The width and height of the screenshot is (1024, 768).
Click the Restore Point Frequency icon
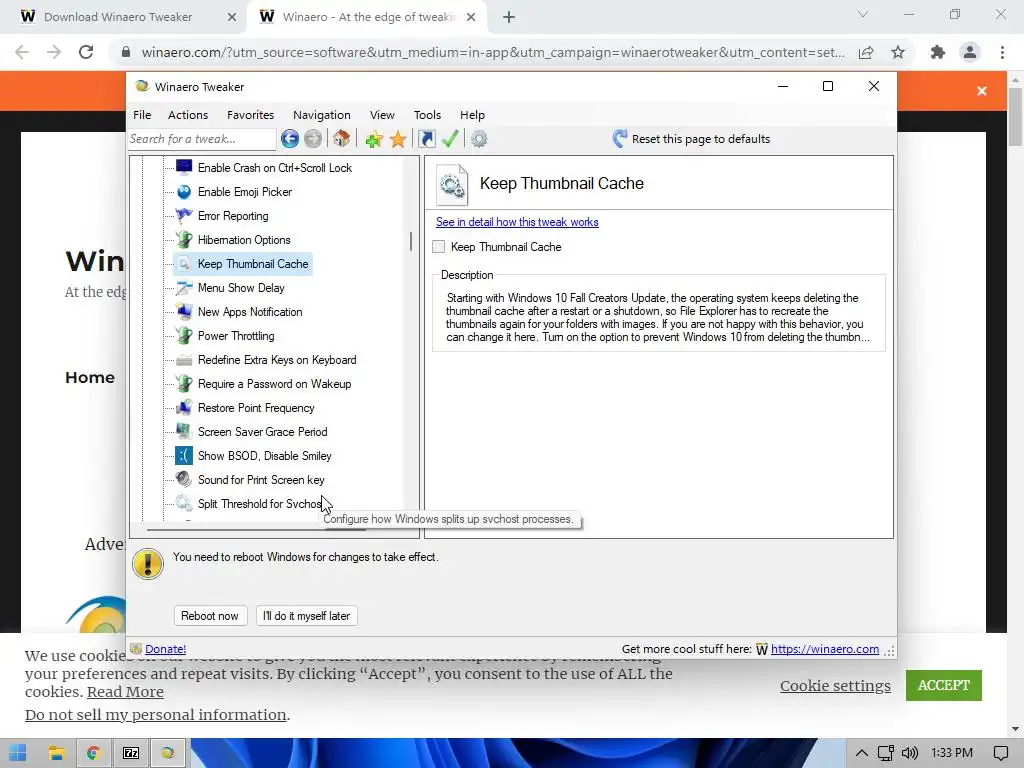click(x=184, y=408)
